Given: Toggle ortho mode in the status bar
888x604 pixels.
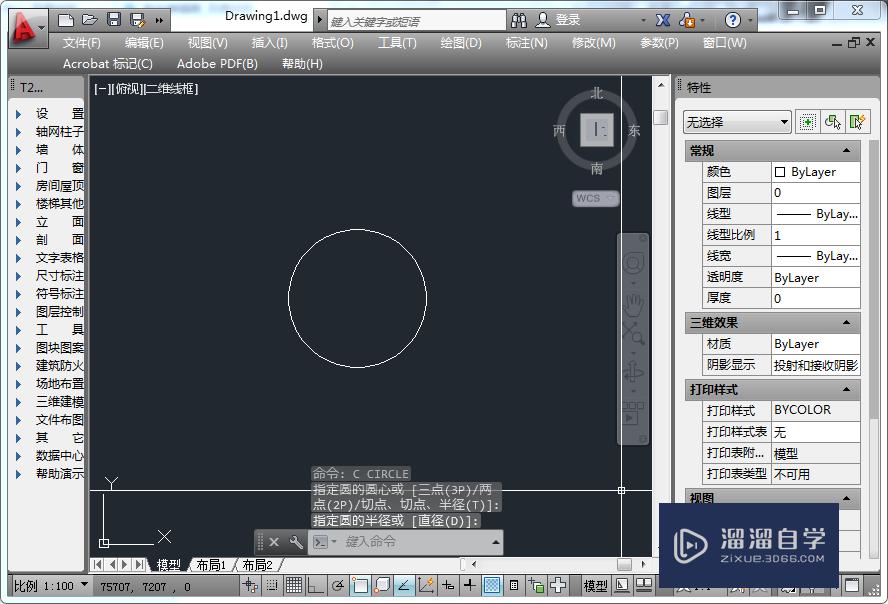Looking at the screenshot, I should 314,587.
